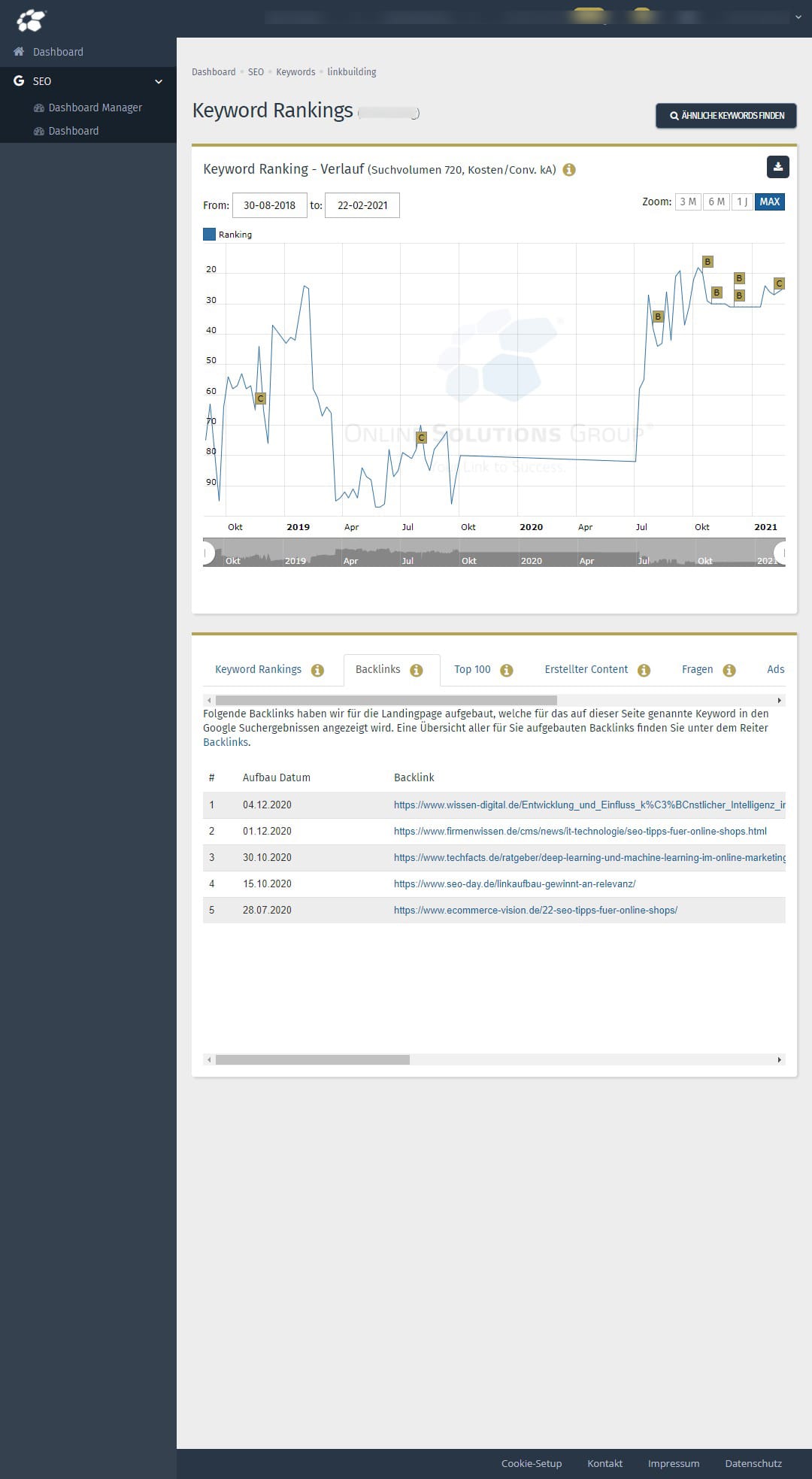This screenshot has width=812, height=1479.
Task: Open the wissen-digital.de backlink
Action: [589, 805]
